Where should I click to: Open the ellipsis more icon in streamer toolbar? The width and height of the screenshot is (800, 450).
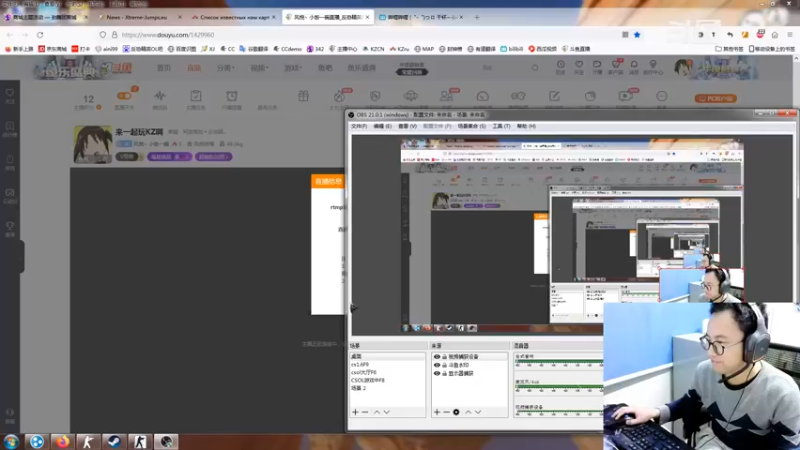(x=662, y=98)
